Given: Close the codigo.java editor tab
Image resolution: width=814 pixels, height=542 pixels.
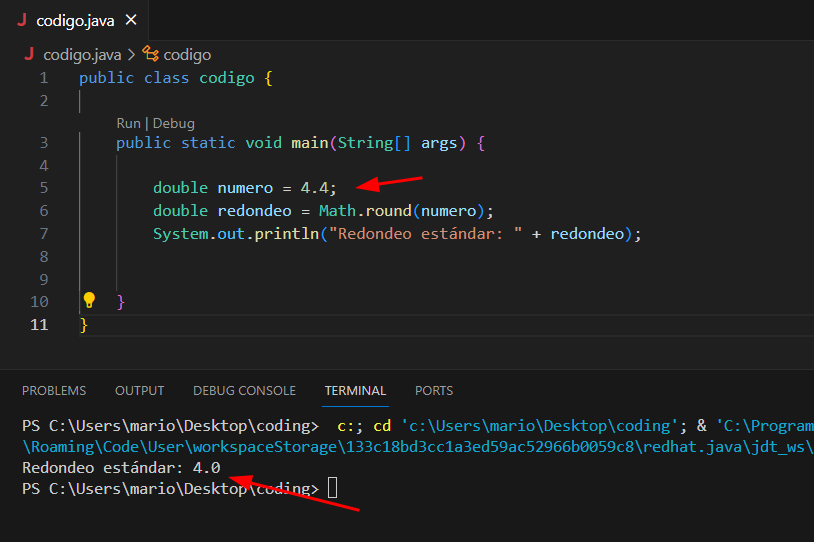Looking at the screenshot, I should point(131,20).
